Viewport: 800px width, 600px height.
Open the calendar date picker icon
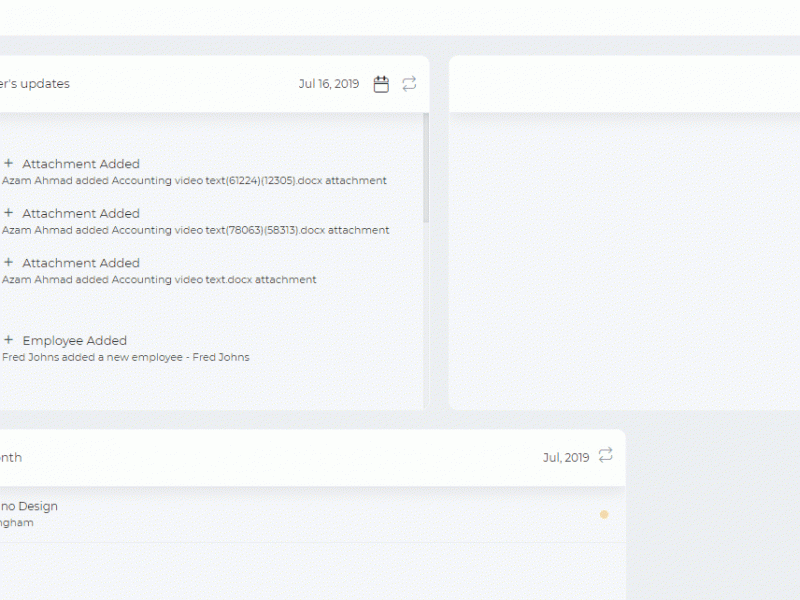pyautogui.click(x=381, y=84)
